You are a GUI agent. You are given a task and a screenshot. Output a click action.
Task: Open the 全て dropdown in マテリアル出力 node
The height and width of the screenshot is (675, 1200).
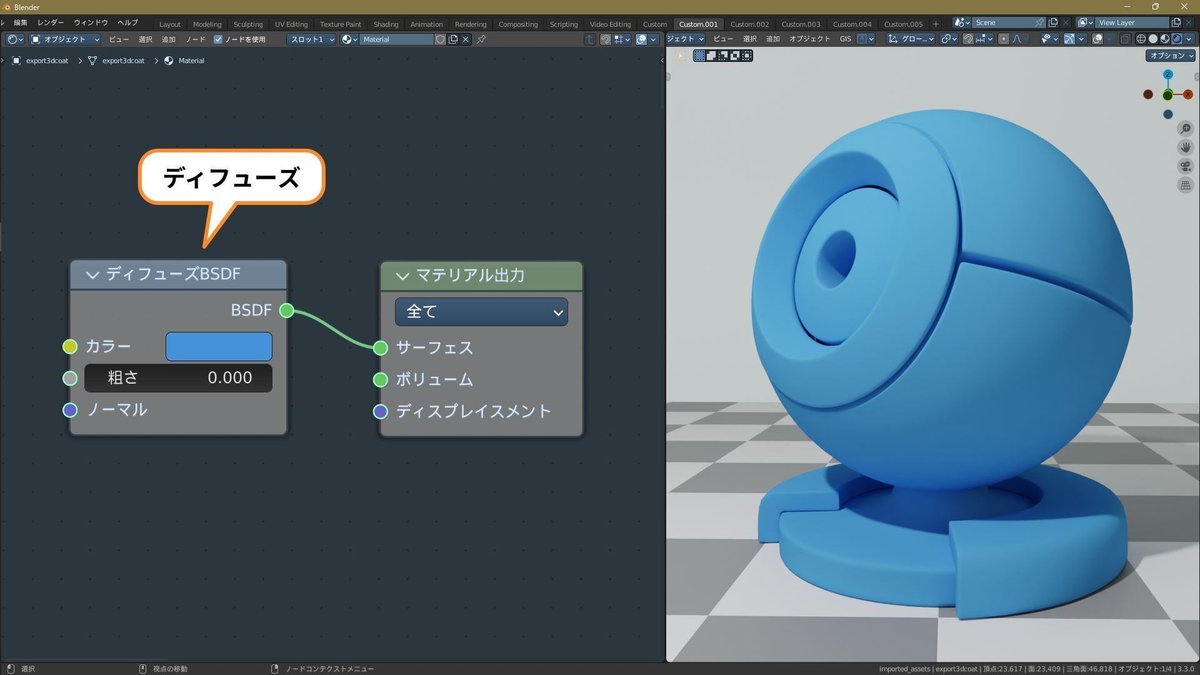point(481,311)
